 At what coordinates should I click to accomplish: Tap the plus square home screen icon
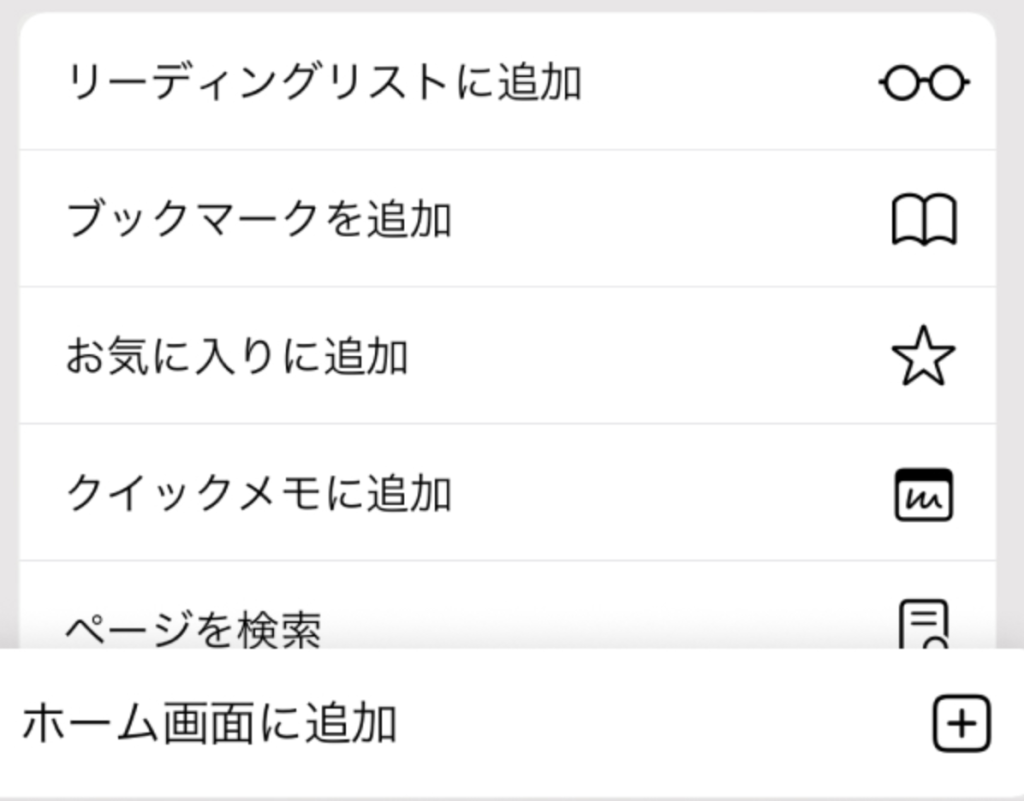(x=961, y=723)
